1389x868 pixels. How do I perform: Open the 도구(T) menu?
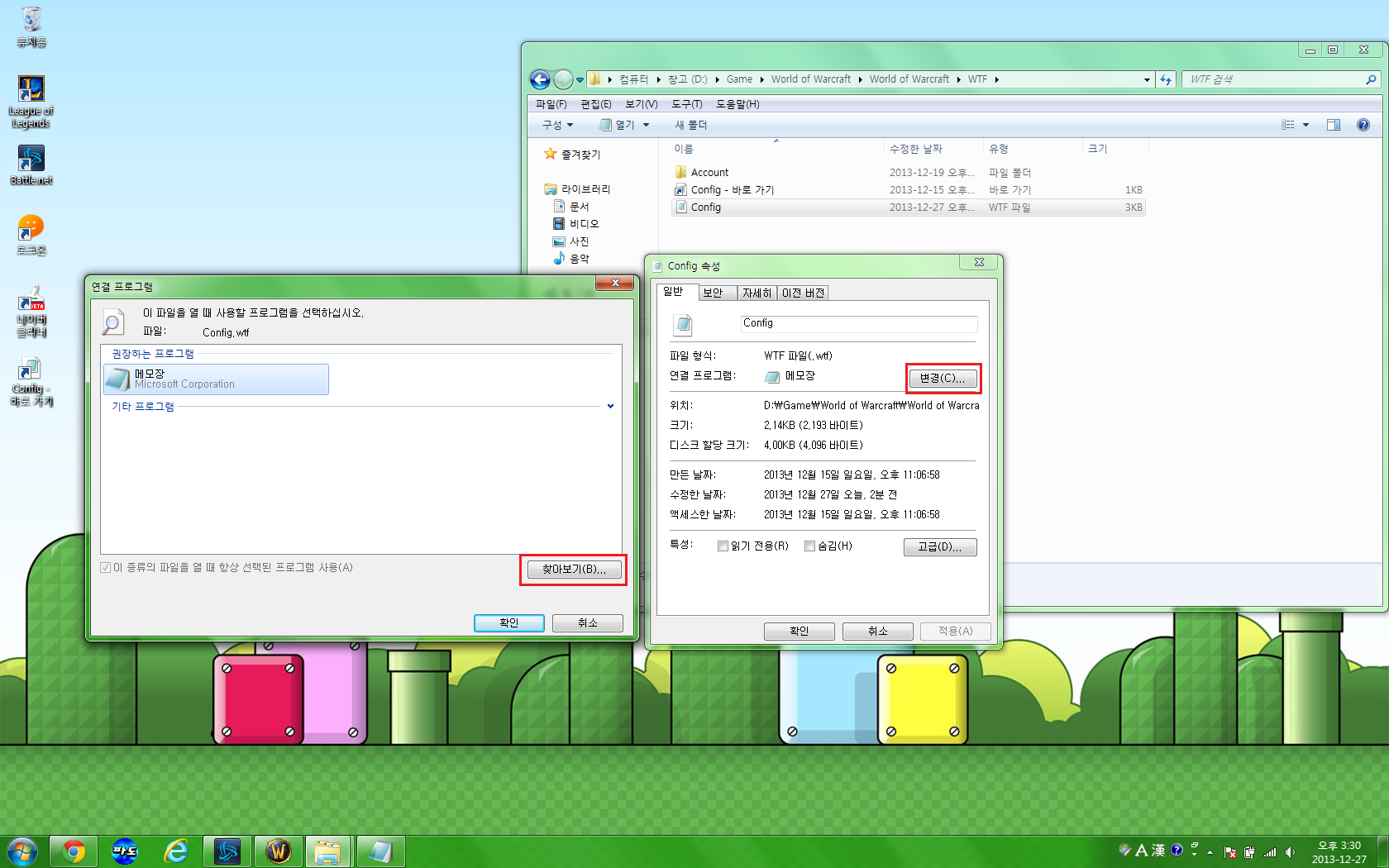(686, 104)
